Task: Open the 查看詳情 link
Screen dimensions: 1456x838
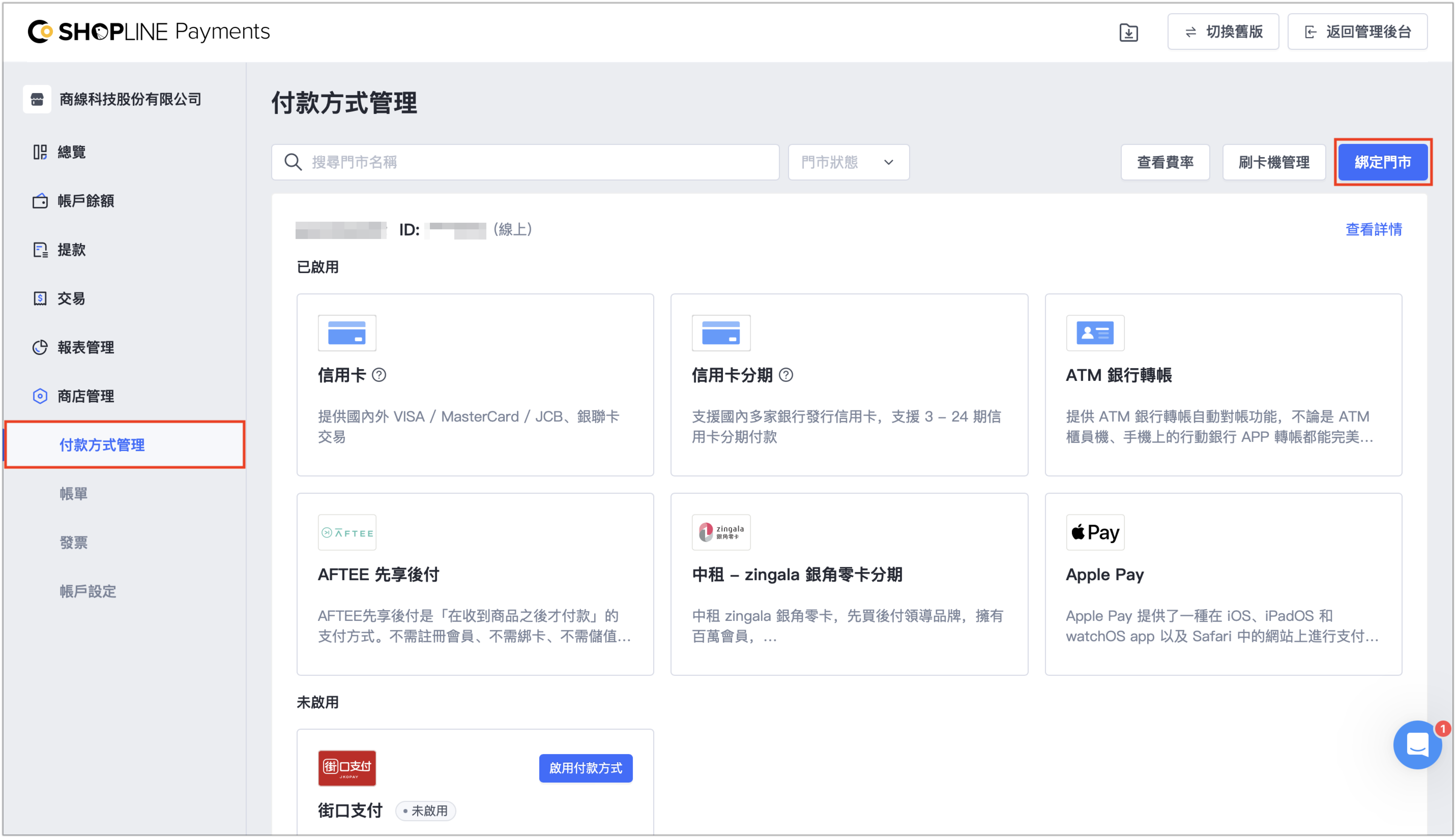Action: [x=1373, y=230]
